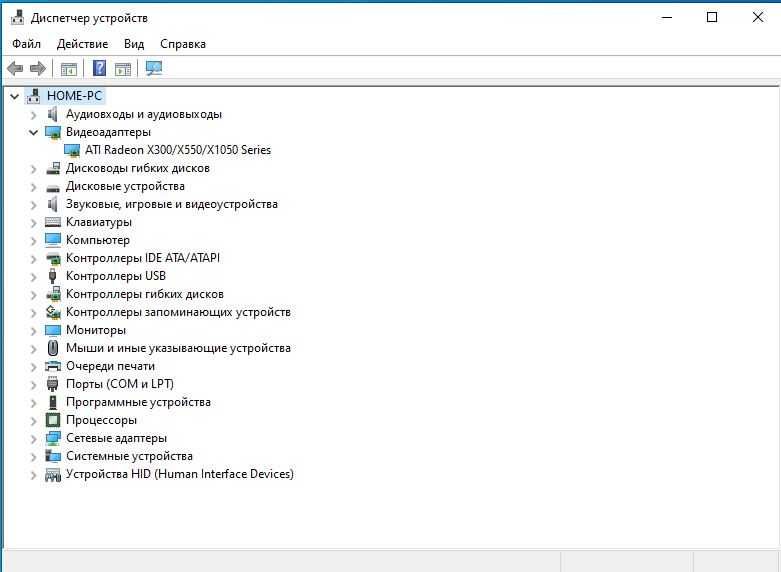
Task: Select ATI Radeon X300/X550/X1050 Series device
Action: [x=178, y=150]
